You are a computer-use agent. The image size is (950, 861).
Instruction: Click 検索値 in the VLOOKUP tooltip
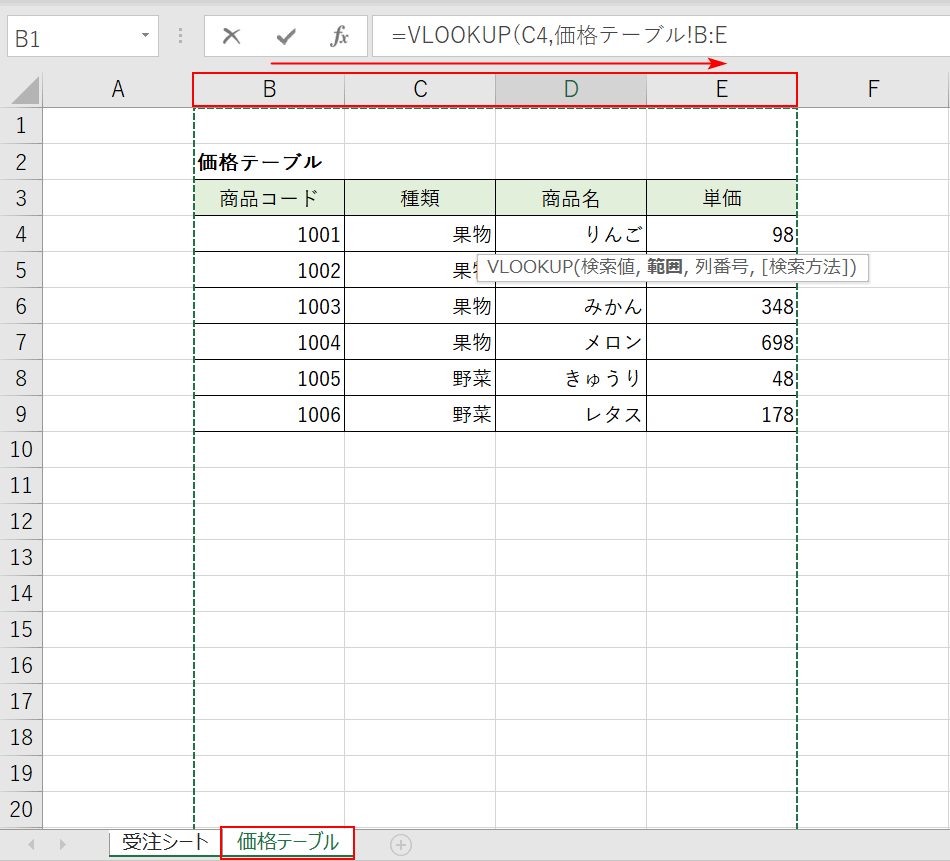pos(608,267)
